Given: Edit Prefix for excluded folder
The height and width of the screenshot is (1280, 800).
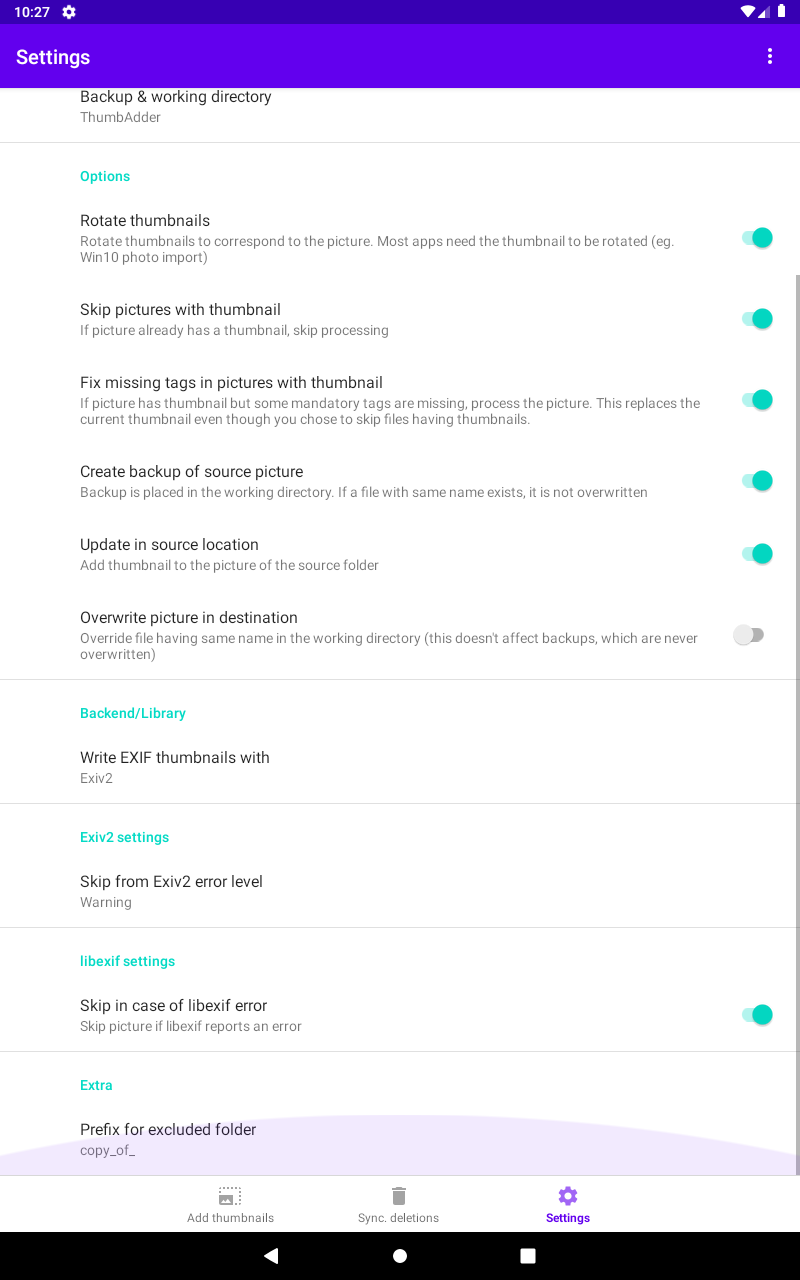Looking at the screenshot, I should (x=168, y=1139).
